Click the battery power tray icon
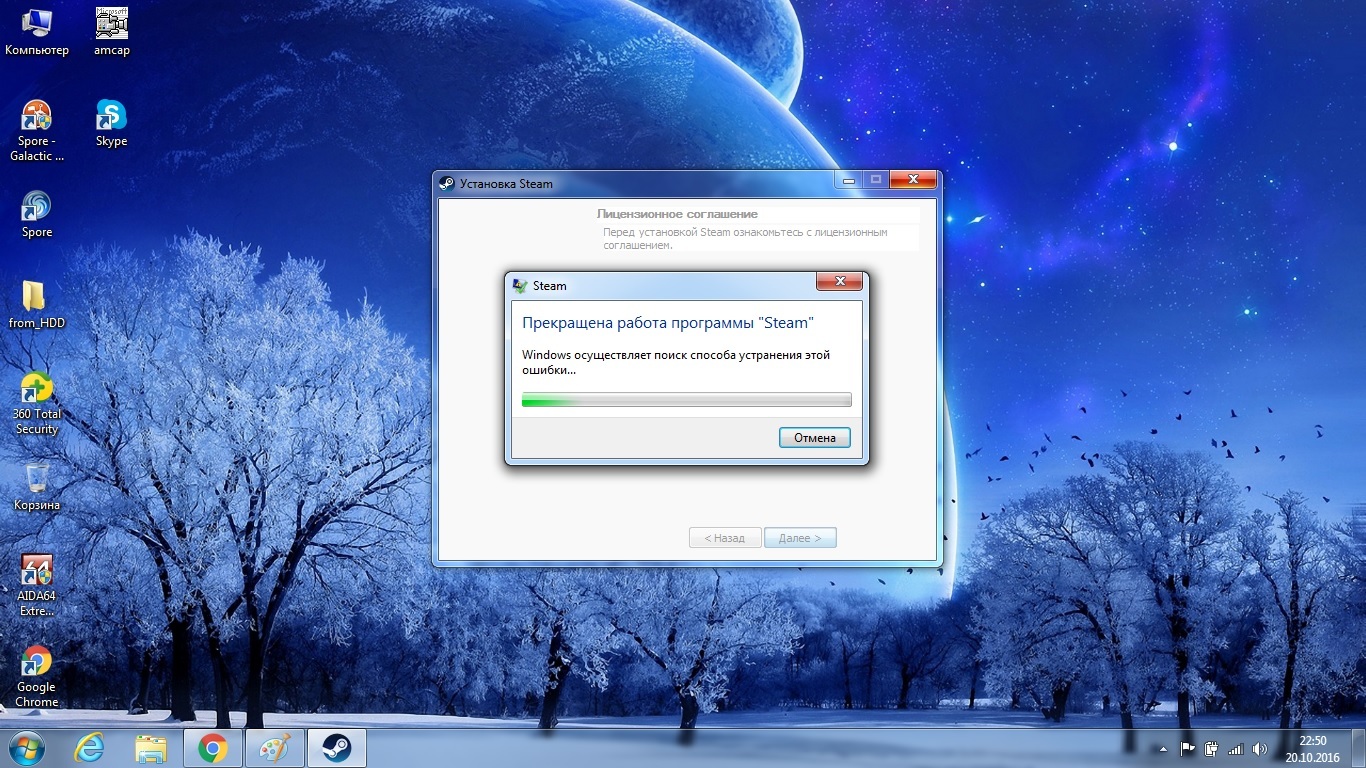 1211,749
